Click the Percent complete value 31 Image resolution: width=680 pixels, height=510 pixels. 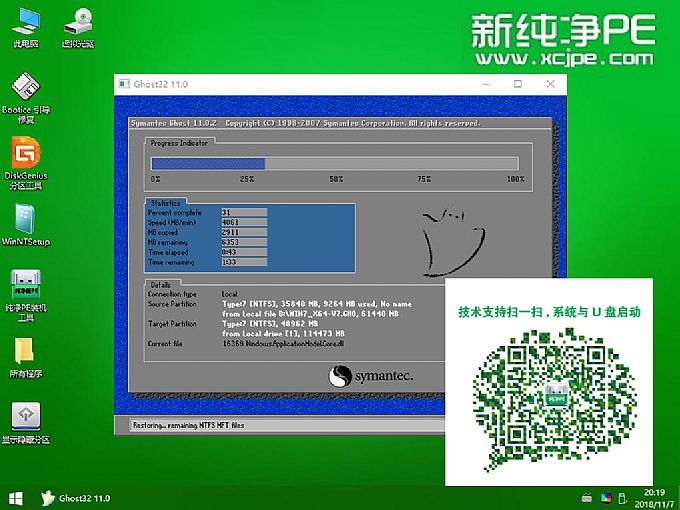tap(244, 212)
